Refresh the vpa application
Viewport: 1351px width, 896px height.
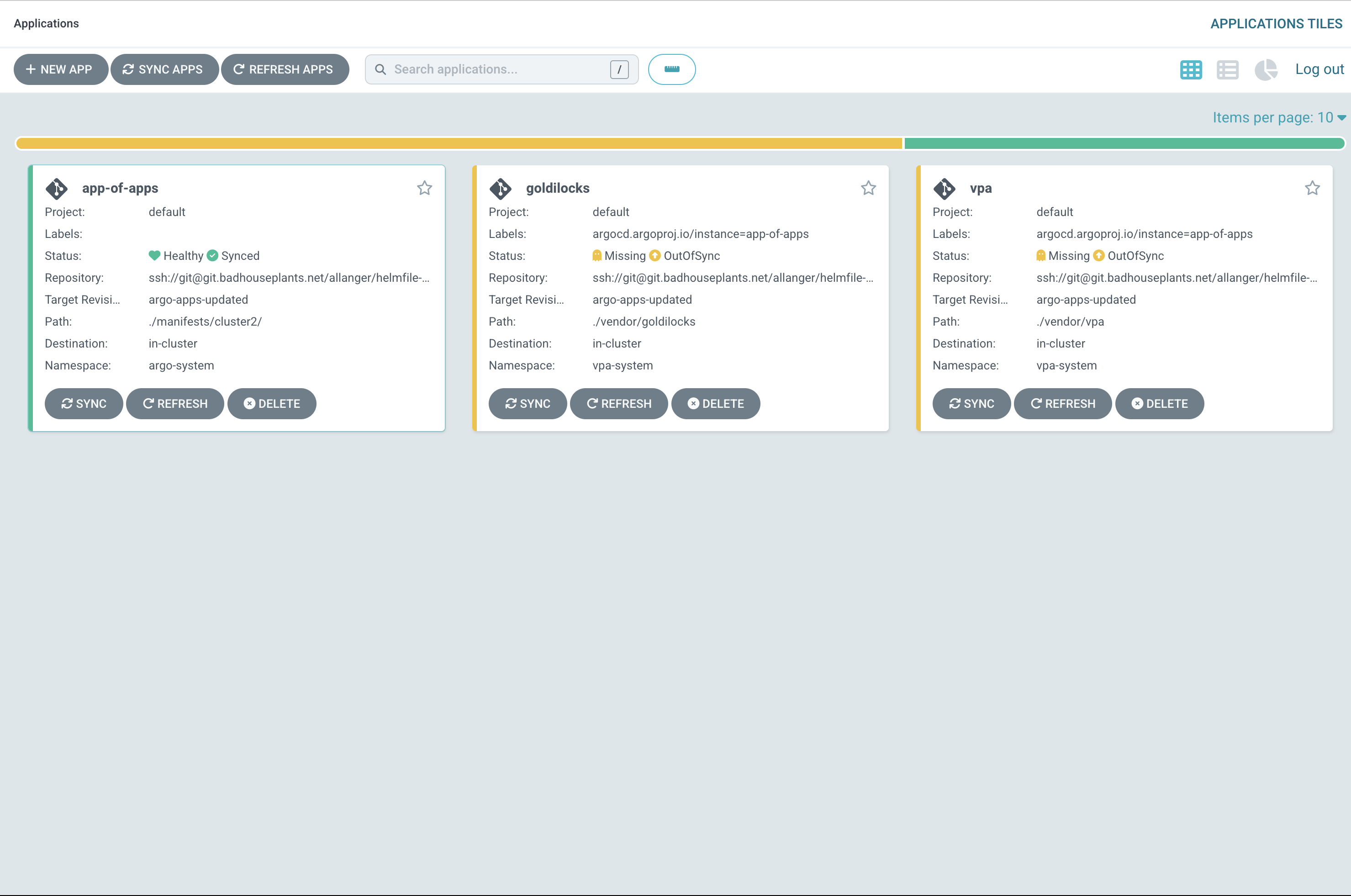point(1063,404)
